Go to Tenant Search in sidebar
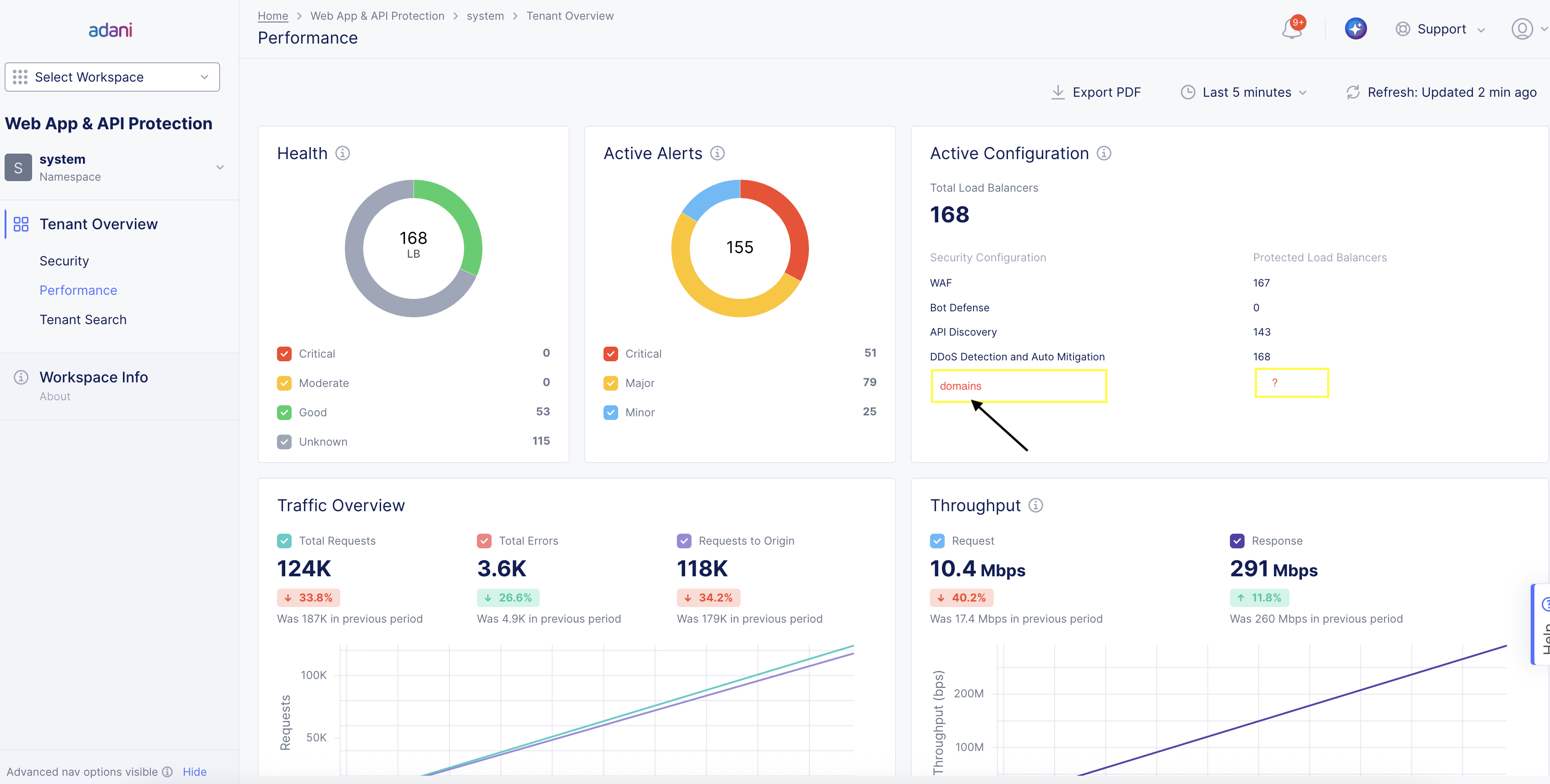Viewport: 1550px width, 784px height. click(x=83, y=320)
